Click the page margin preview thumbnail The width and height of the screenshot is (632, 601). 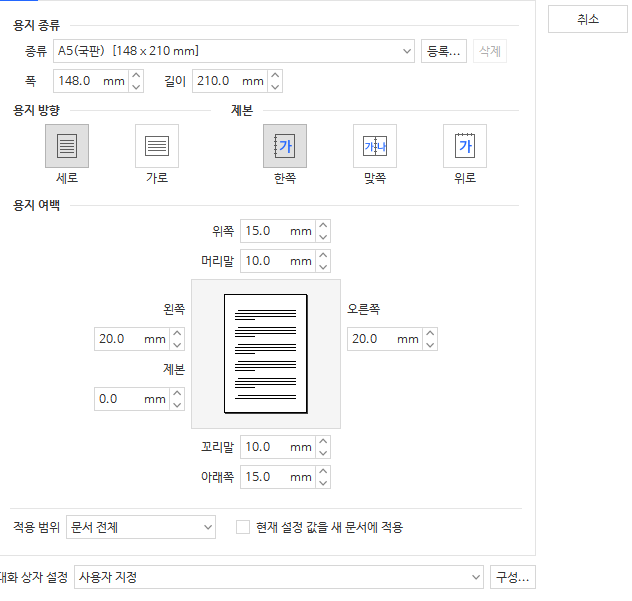coord(266,354)
